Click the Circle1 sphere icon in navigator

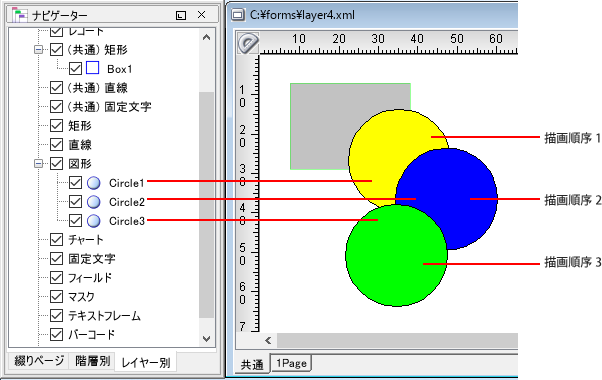click(x=94, y=183)
